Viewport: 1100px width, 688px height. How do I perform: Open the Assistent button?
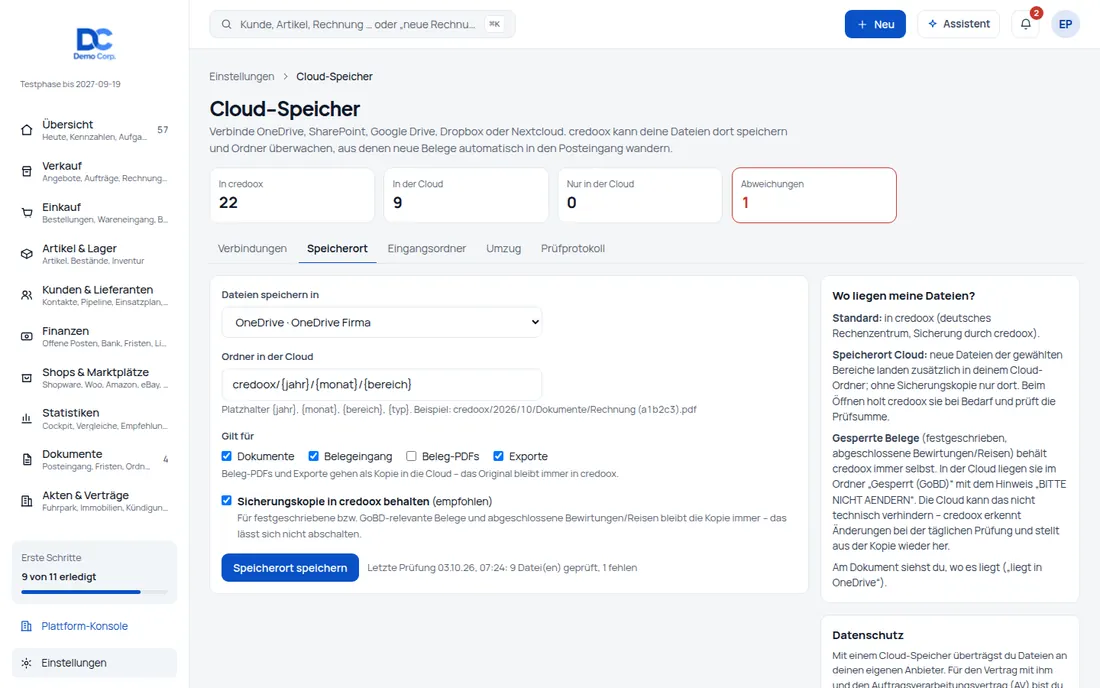[x=958, y=24]
